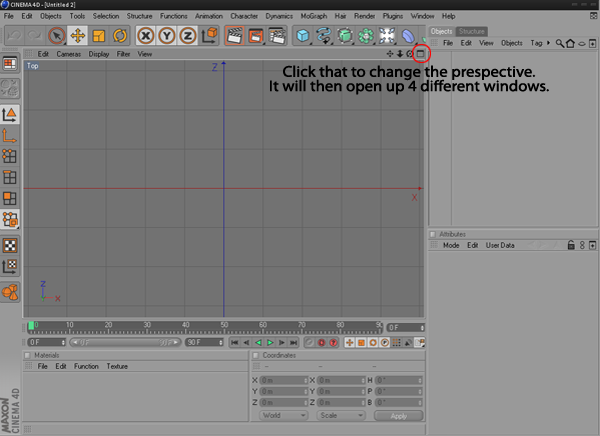Click Object Manager home icon
Screen dimensions: 600x436
click(x=571, y=43)
